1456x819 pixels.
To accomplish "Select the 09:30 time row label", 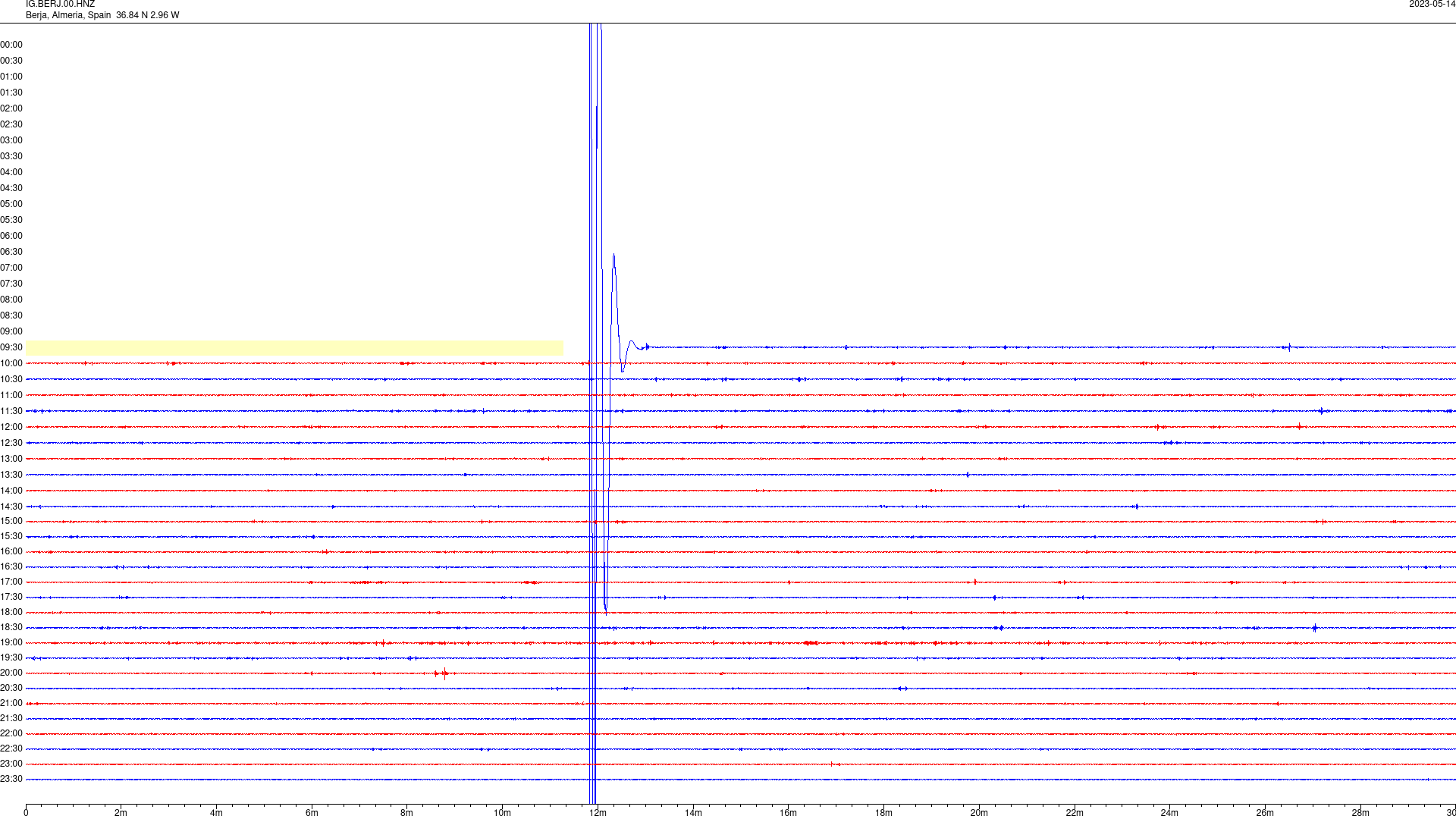I will coord(11,347).
